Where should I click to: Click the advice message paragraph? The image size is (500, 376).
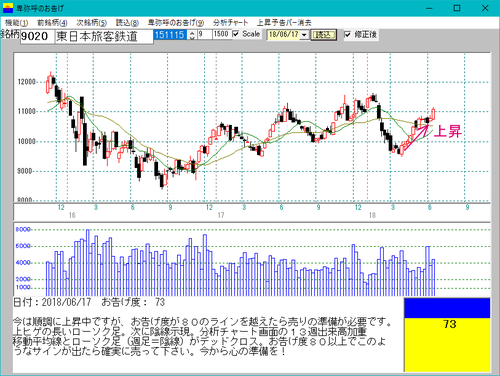202,337
